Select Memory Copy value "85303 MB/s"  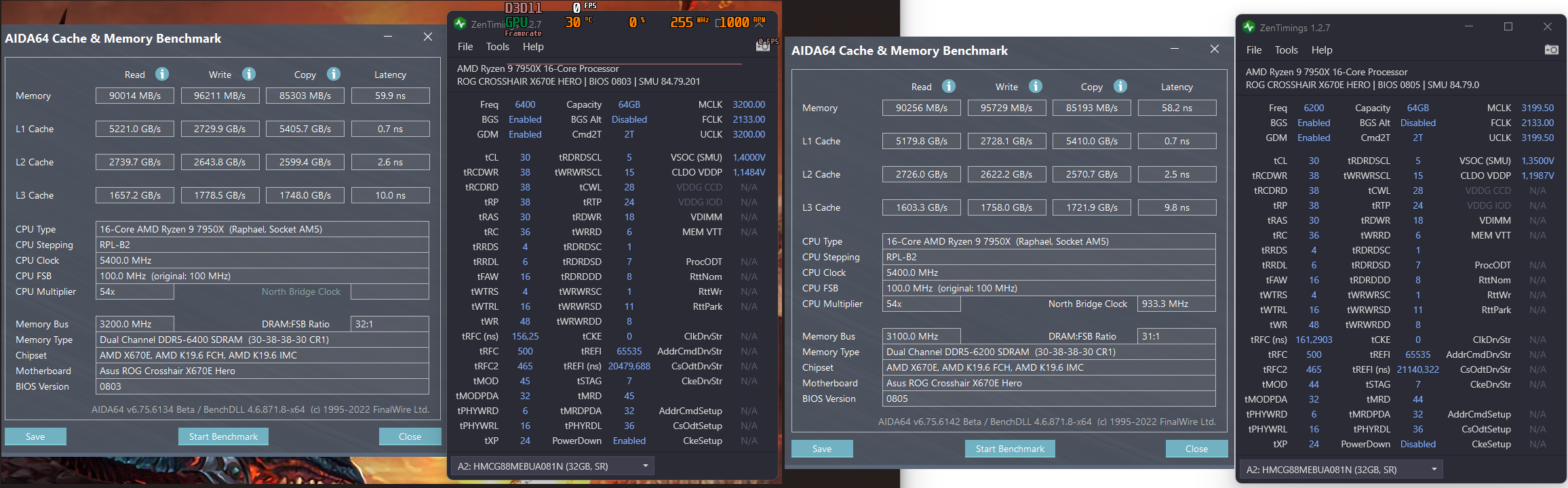click(305, 96)
